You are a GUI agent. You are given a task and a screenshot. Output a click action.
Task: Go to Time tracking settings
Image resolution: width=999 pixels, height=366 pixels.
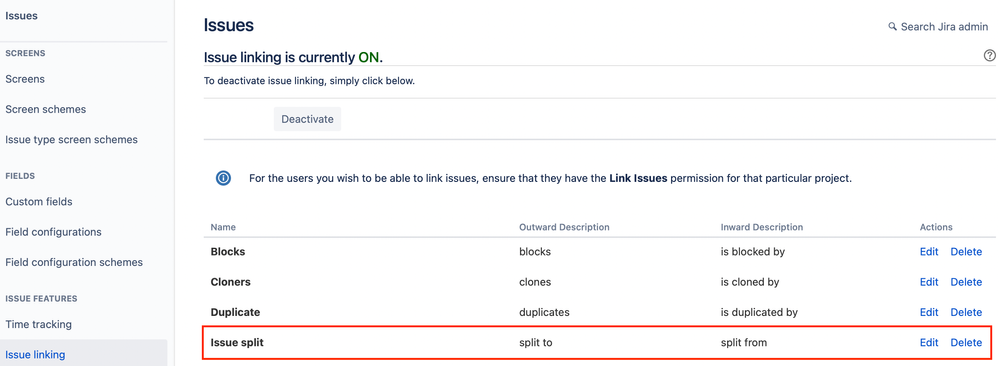[x=38, y=324]
